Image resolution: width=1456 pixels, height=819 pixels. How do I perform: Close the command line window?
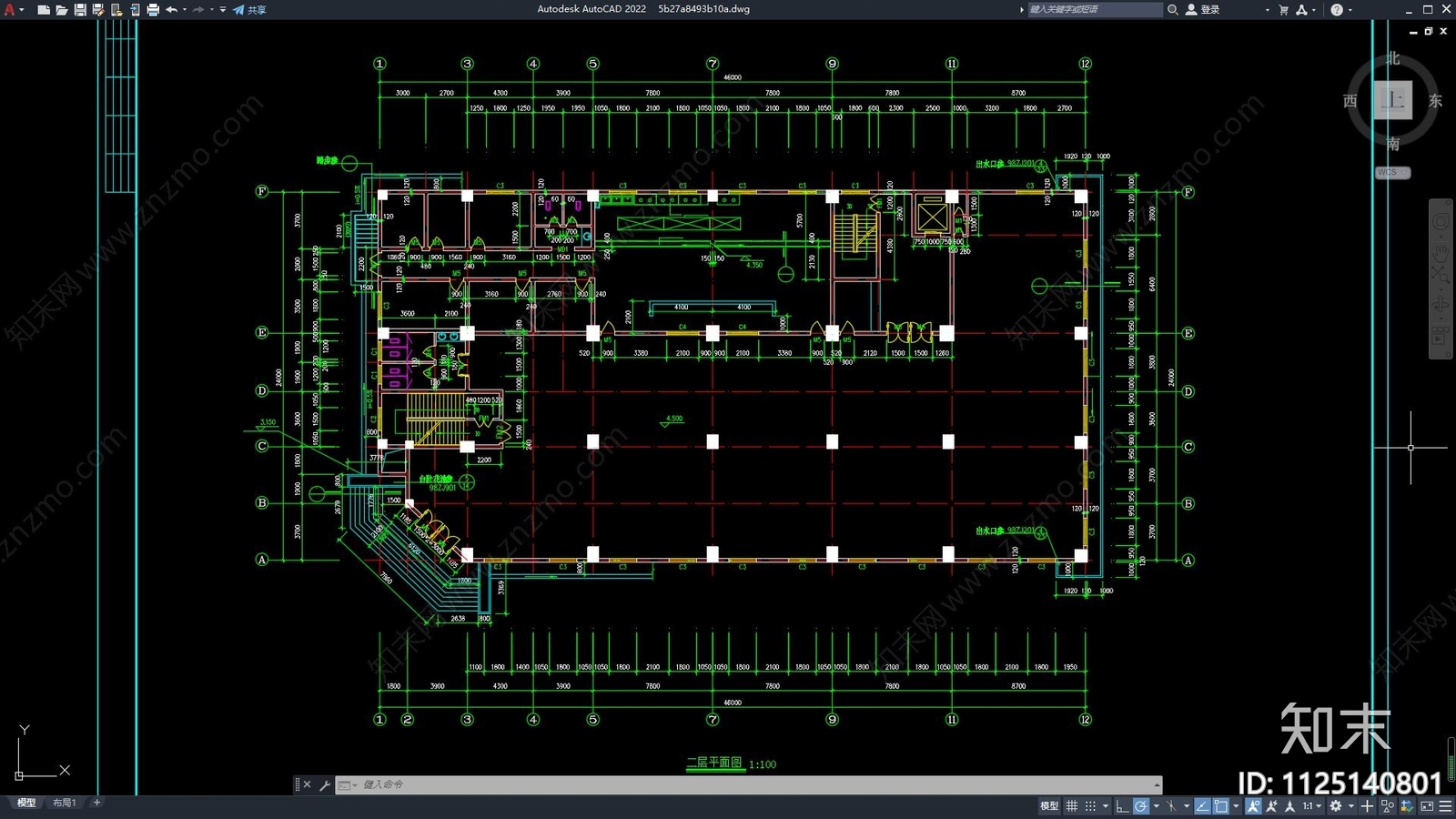click(308, 784)
